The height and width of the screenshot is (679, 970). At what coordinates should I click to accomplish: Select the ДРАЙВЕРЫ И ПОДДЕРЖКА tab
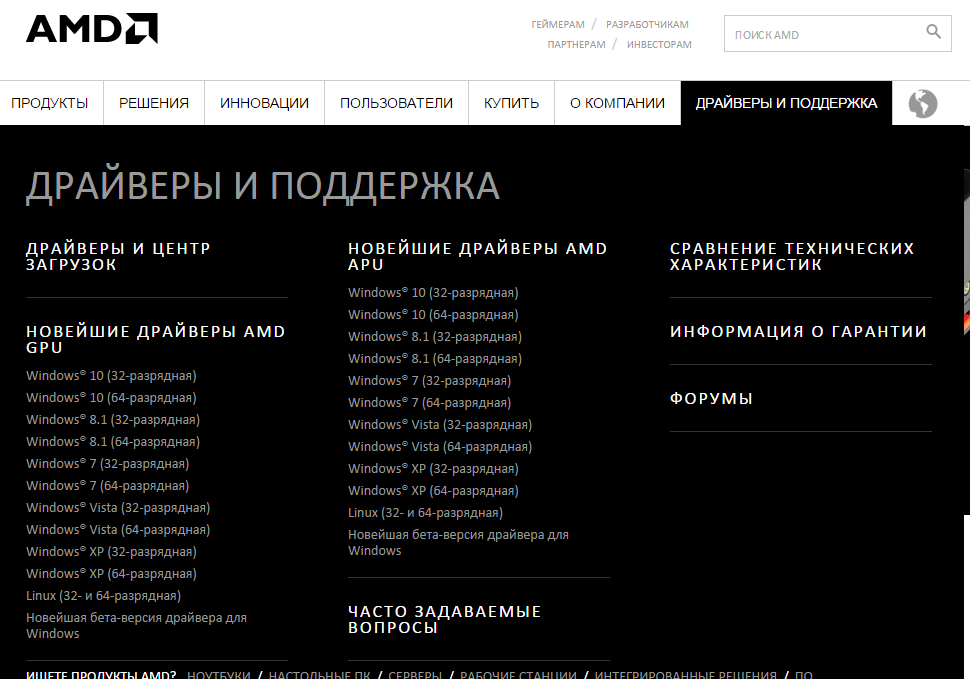pyautogui.click(x=786, y=103)
